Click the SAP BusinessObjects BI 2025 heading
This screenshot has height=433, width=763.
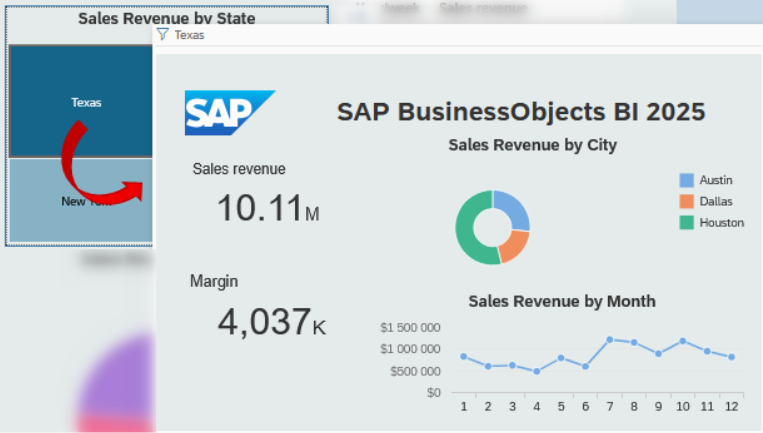[521, 112]
